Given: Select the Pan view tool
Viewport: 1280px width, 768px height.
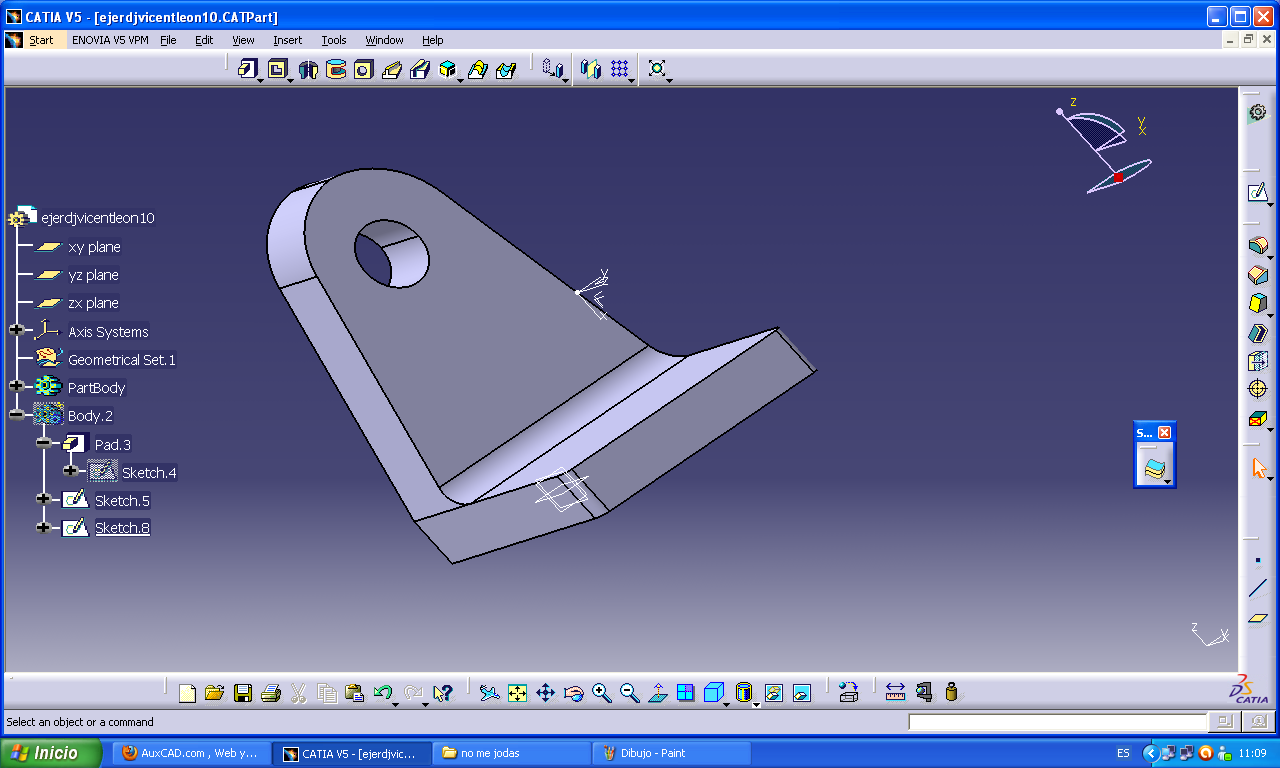Looking at the screenshot, I should [545, 692].
